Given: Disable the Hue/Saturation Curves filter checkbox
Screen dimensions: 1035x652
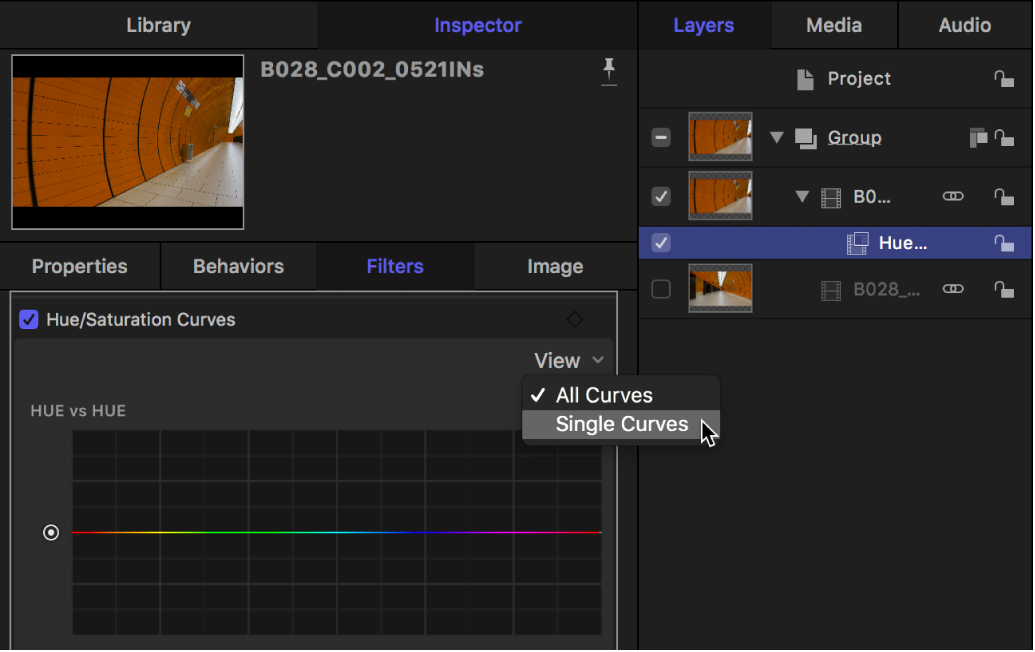Looking at the screenshot, I should [x=28, y=319].
